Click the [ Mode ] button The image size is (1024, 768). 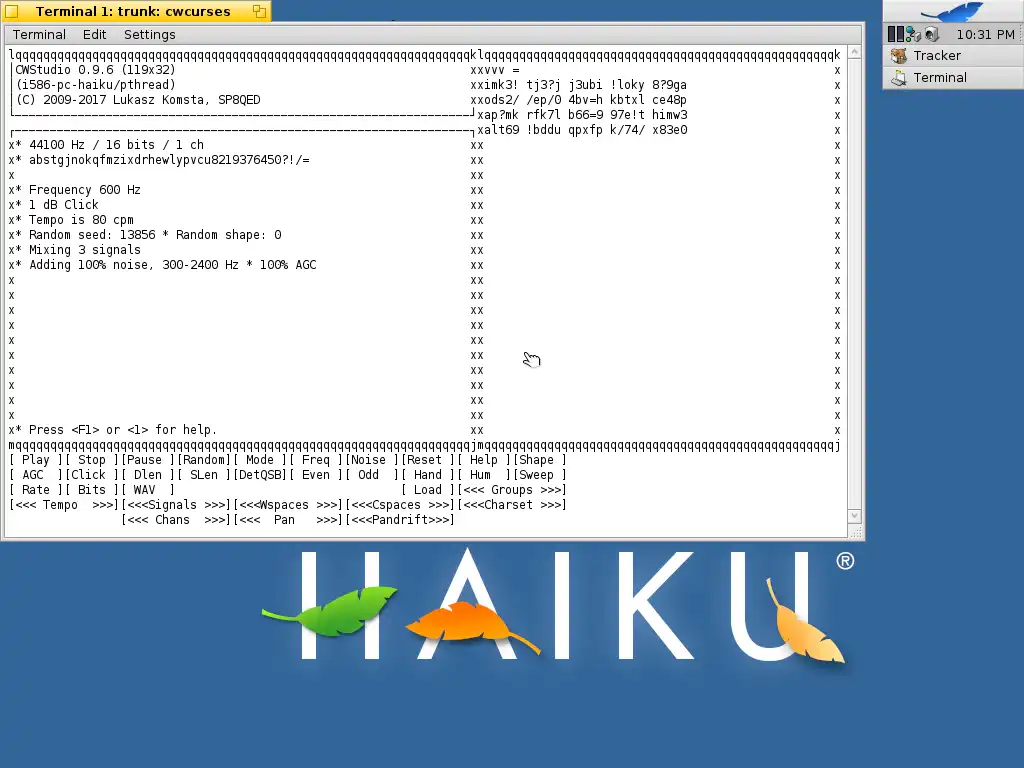pos(261,460)
